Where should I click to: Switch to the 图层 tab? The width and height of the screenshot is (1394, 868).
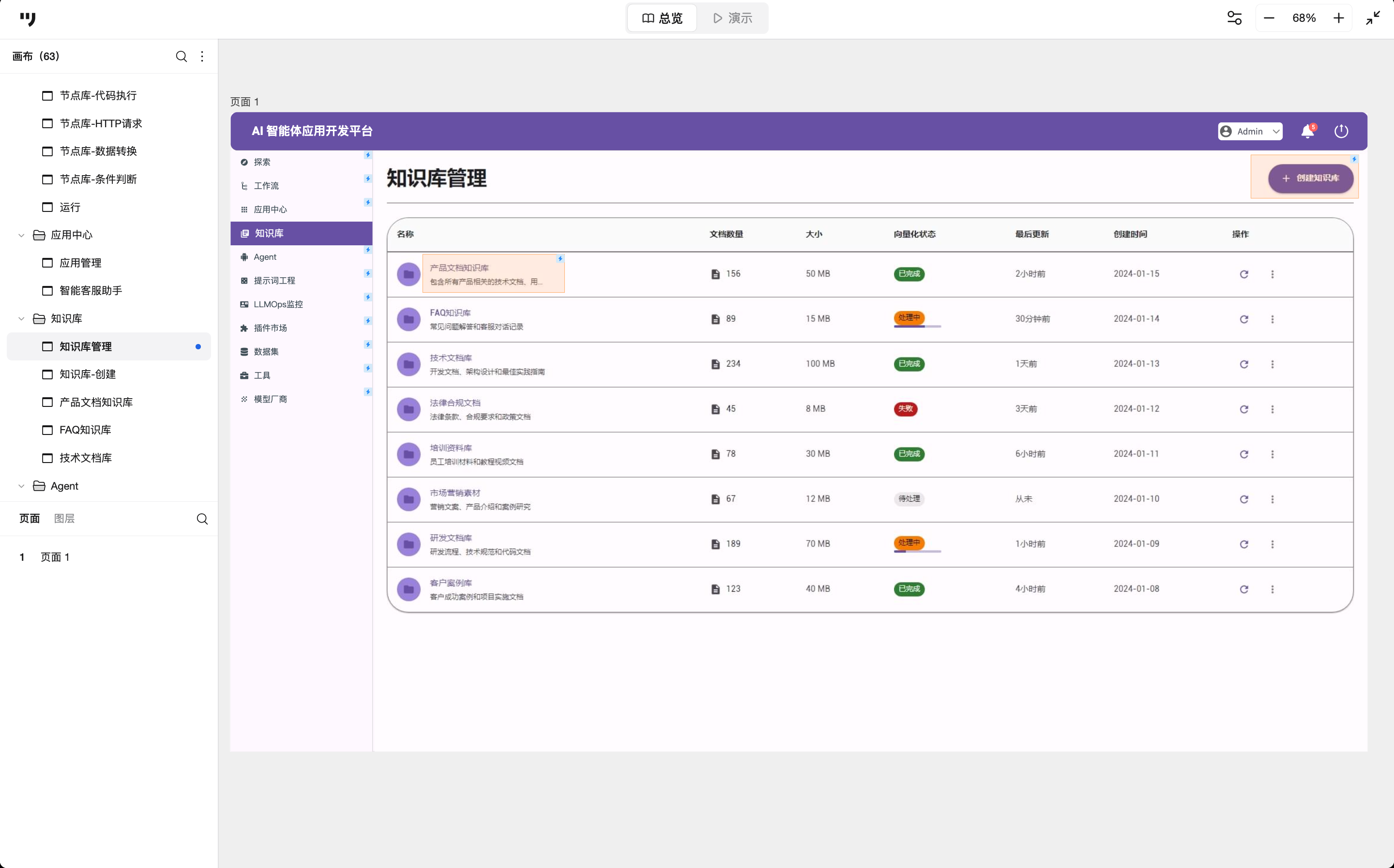click(64, 518)
